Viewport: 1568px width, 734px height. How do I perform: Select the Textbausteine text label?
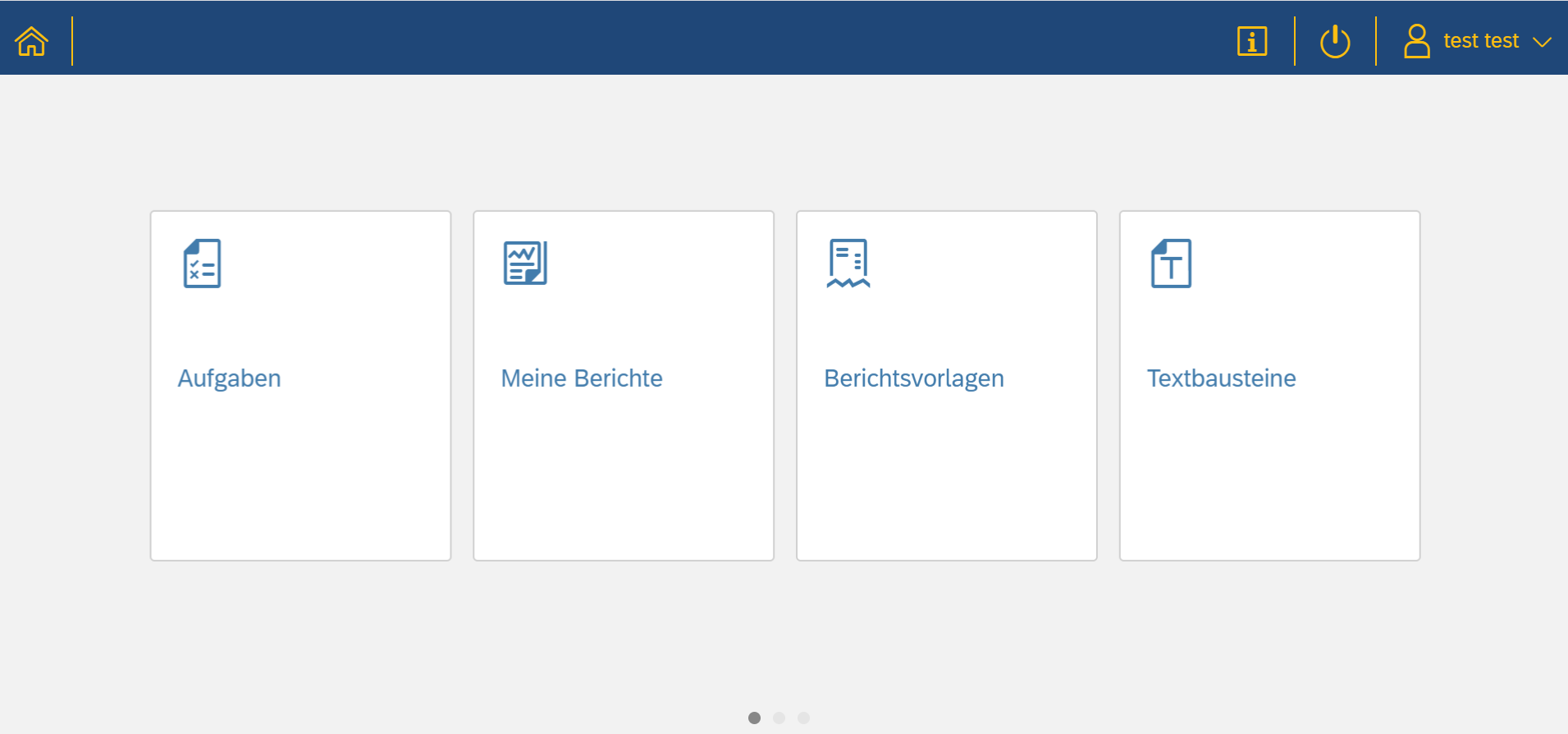tap(1221, 378)
